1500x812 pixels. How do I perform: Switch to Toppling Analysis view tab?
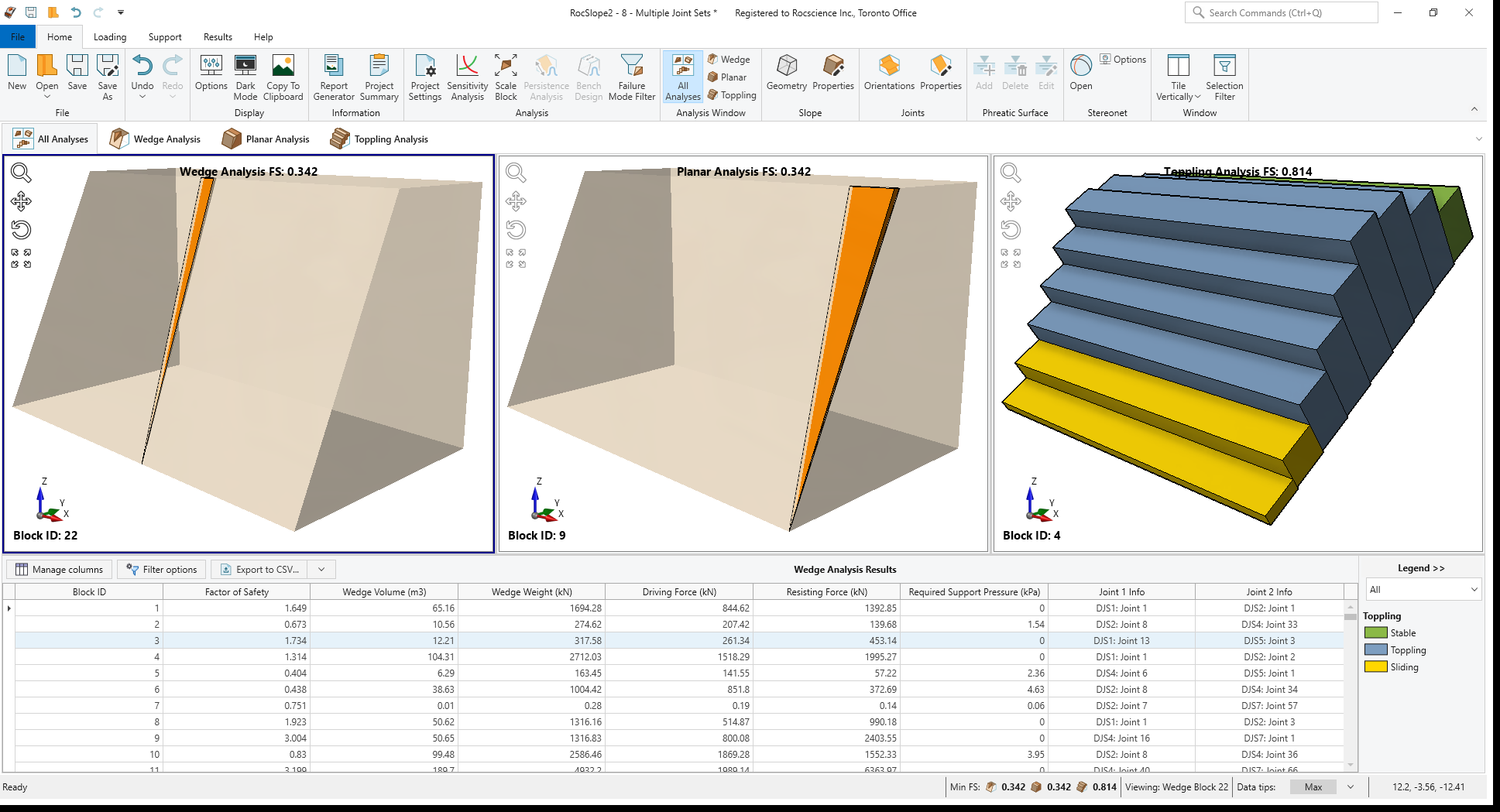point(379,139)
